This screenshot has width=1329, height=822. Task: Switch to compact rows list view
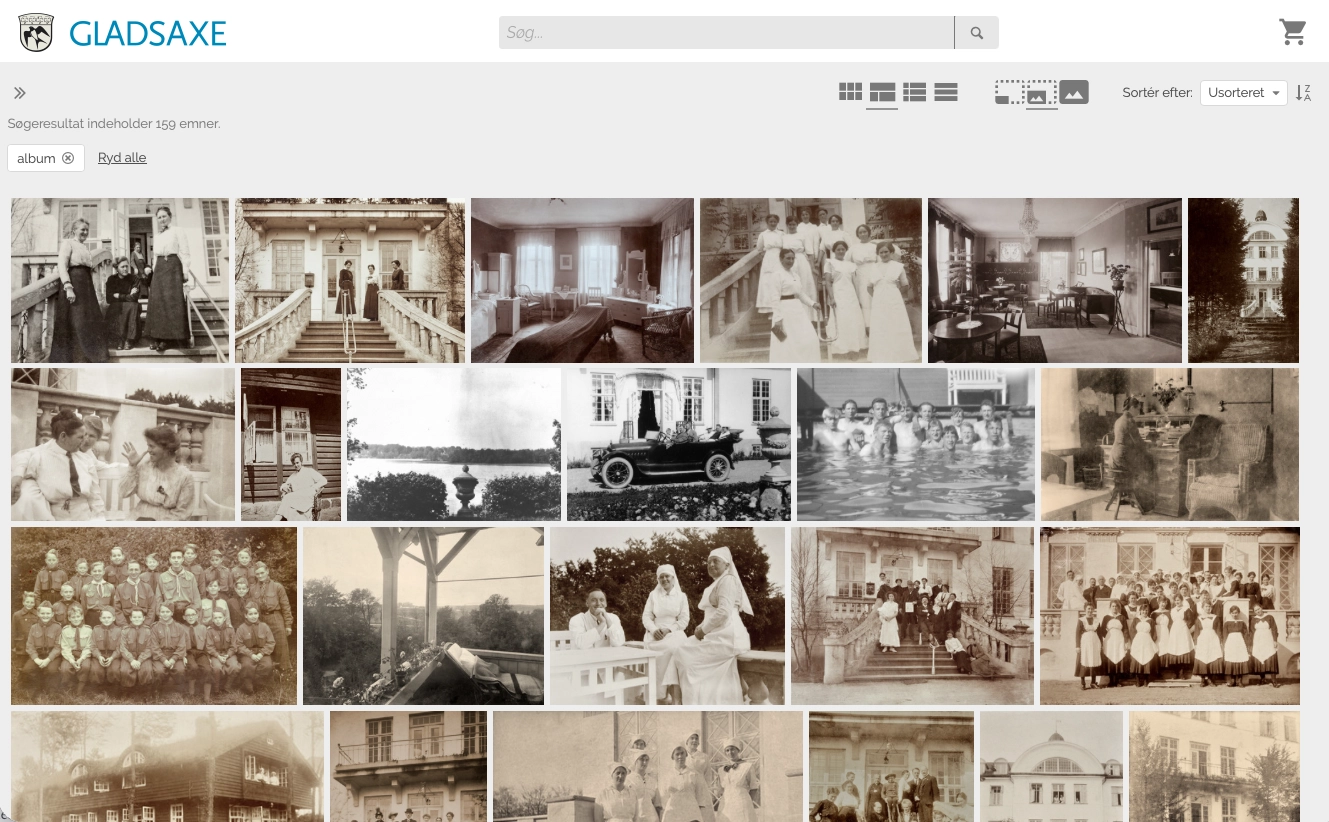point(946,92)
